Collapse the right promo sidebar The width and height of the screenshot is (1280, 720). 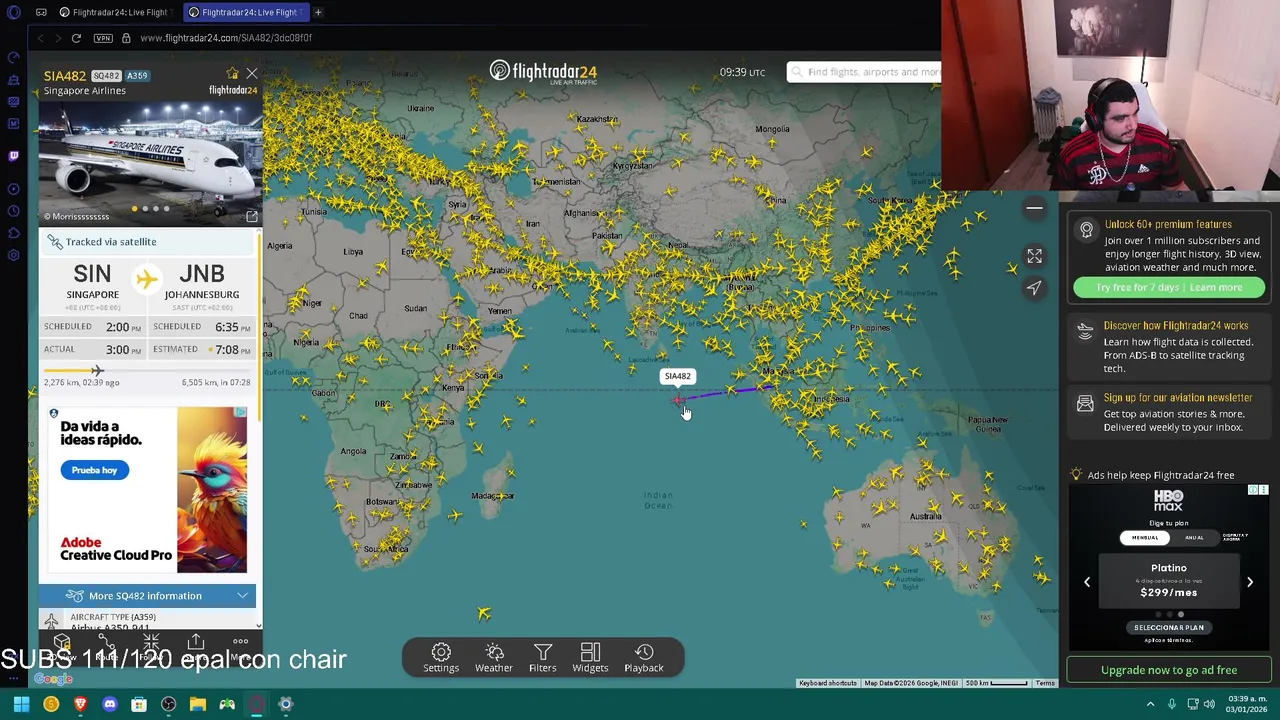coord(1034,208)
